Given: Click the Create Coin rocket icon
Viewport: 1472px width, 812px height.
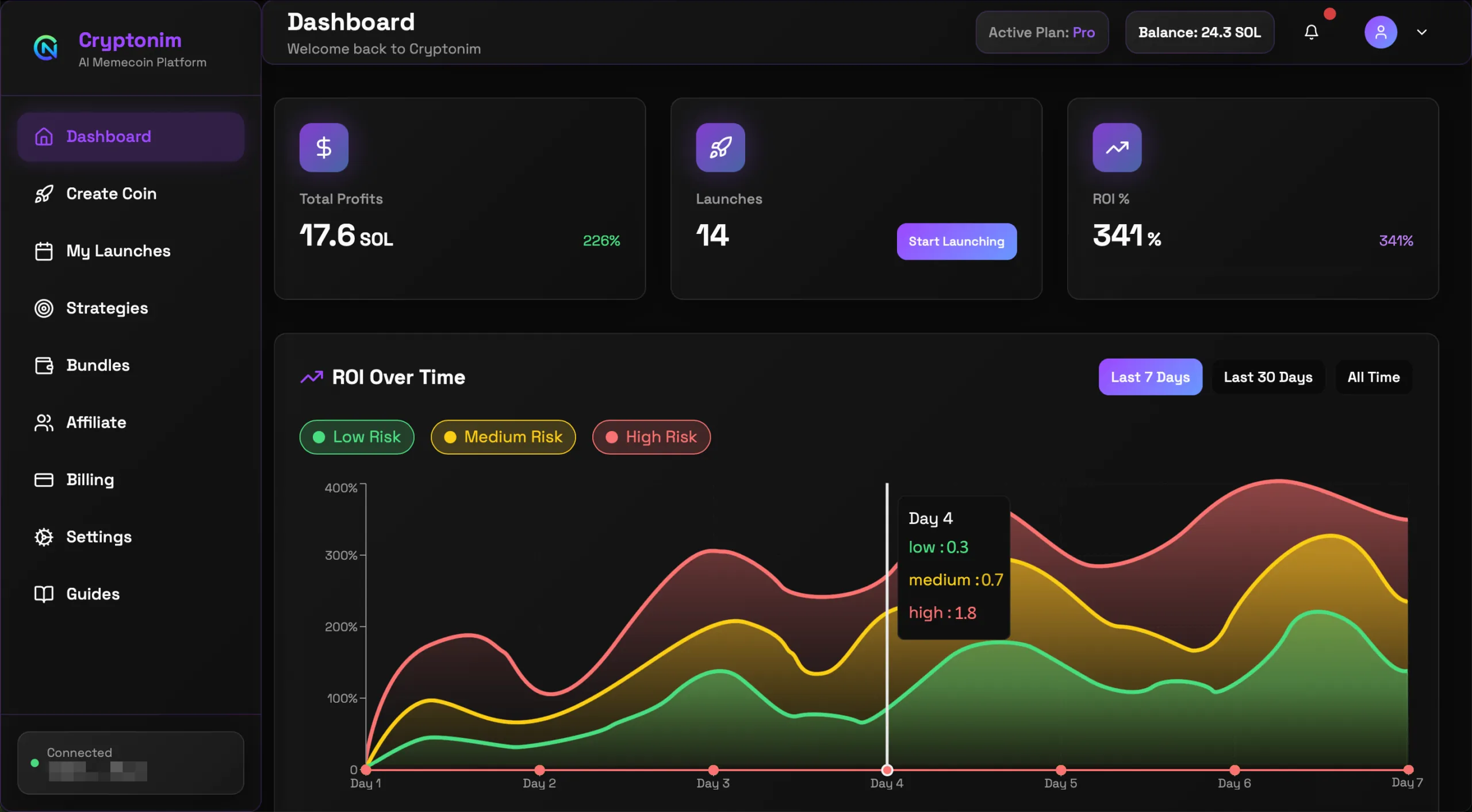Looking at the screenshot, I should click(x=44, y=194).
